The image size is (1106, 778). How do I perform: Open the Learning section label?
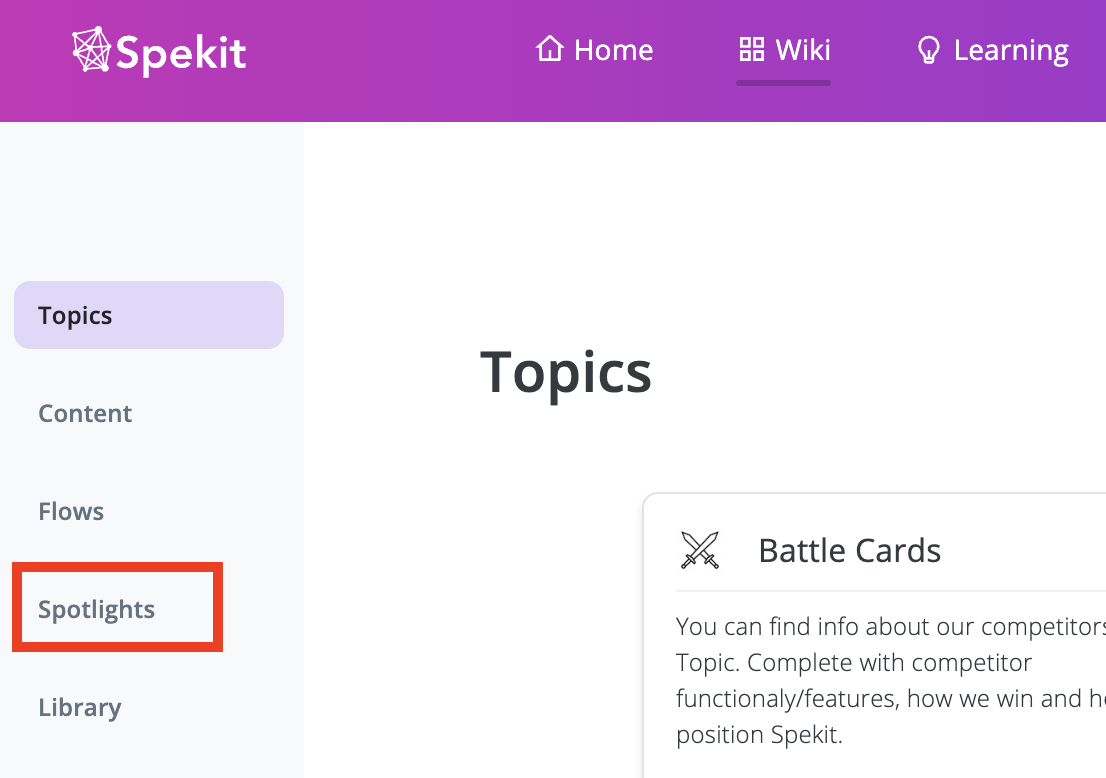click(1011, 51)
